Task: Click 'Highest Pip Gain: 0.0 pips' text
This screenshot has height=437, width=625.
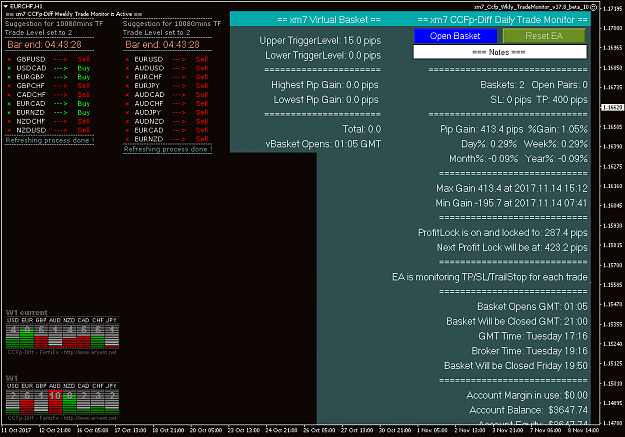Action: [x=324, y=85]
